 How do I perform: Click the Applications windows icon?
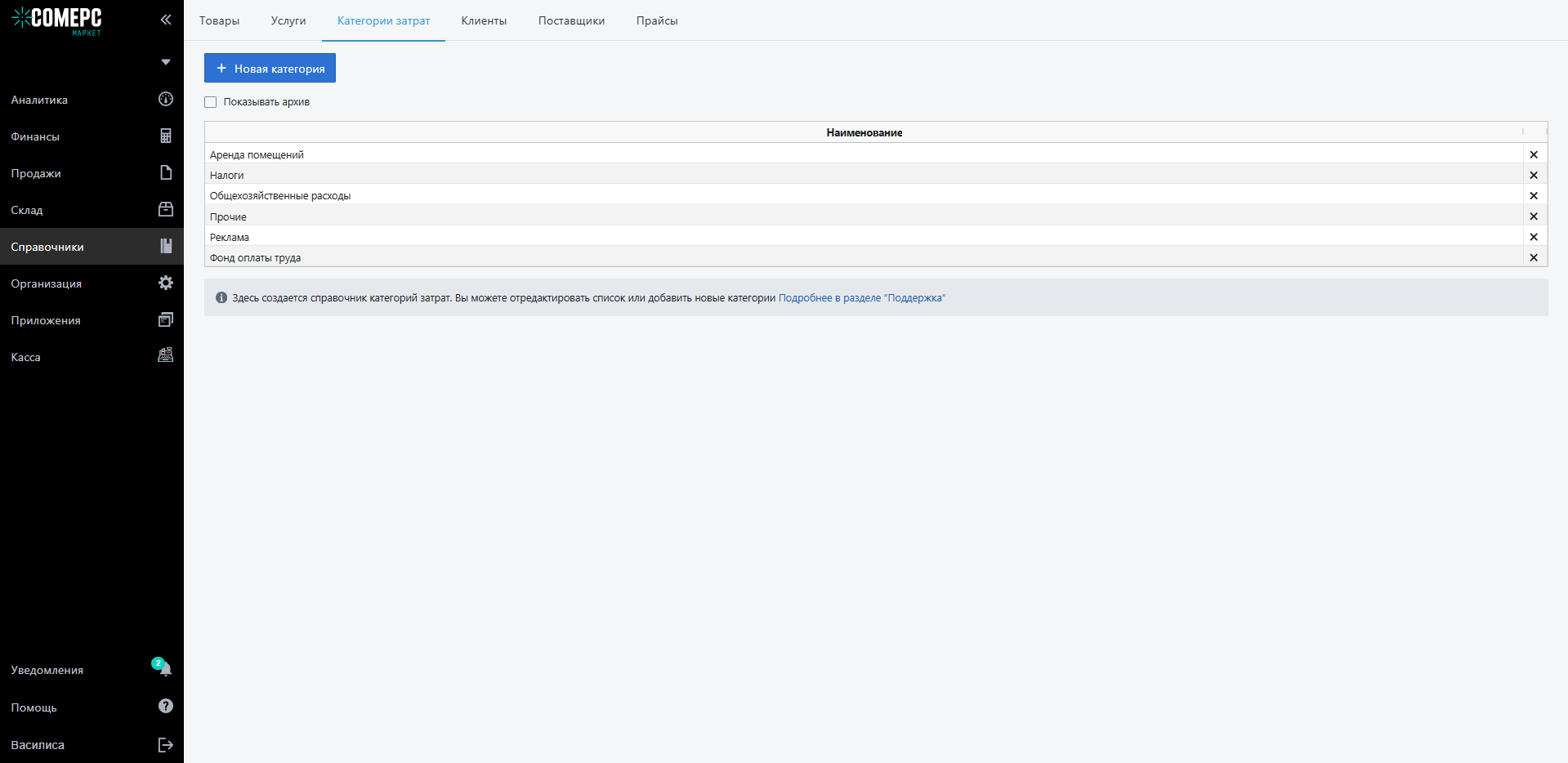tap(165, 319)
